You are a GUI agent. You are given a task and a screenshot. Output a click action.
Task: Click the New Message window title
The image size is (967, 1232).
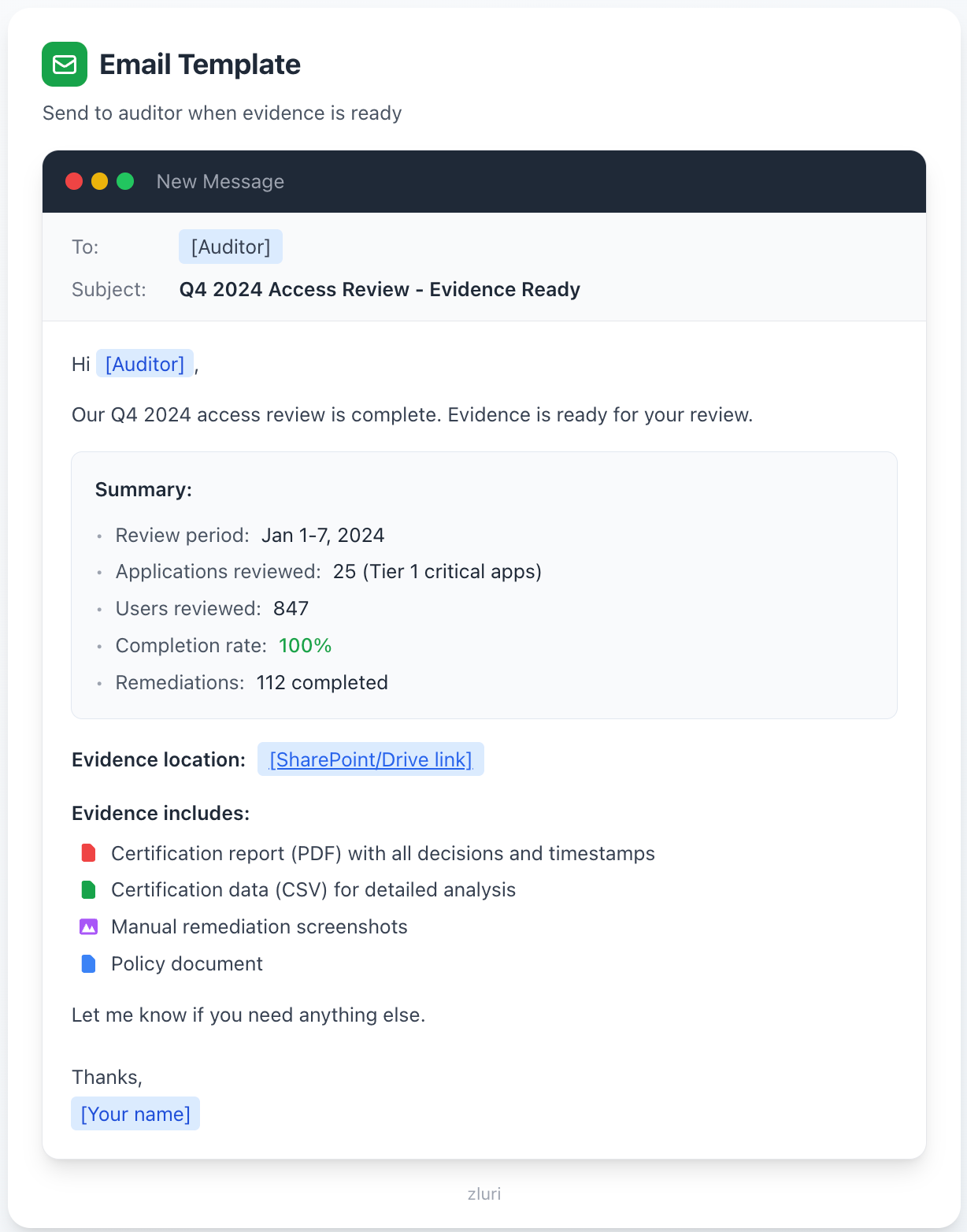220,181
